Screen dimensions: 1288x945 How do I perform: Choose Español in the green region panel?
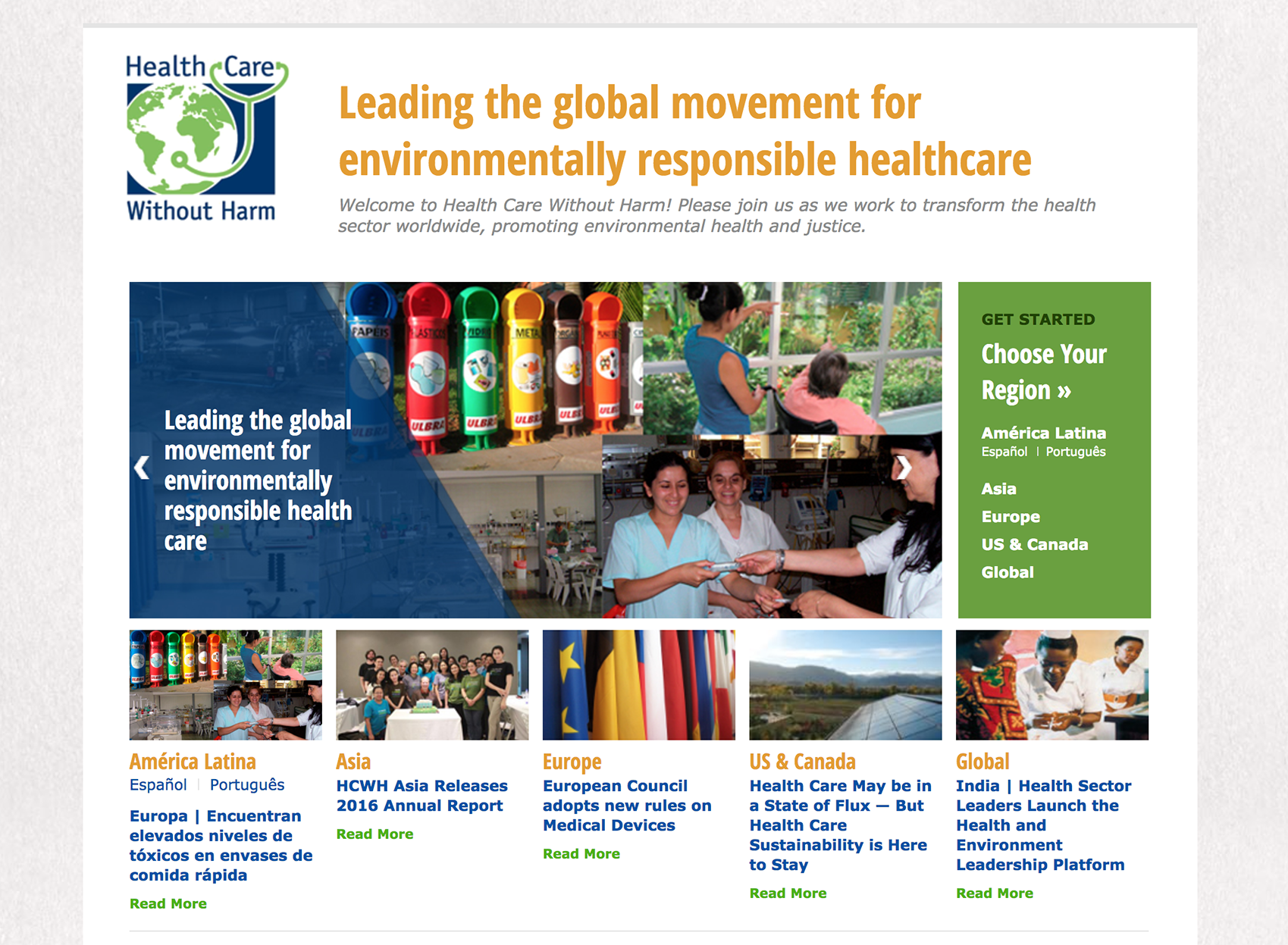pos(1004,452)
